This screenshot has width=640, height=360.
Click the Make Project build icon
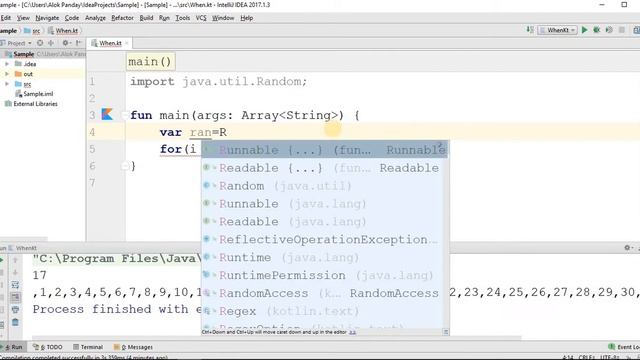[x=530, y=30]
